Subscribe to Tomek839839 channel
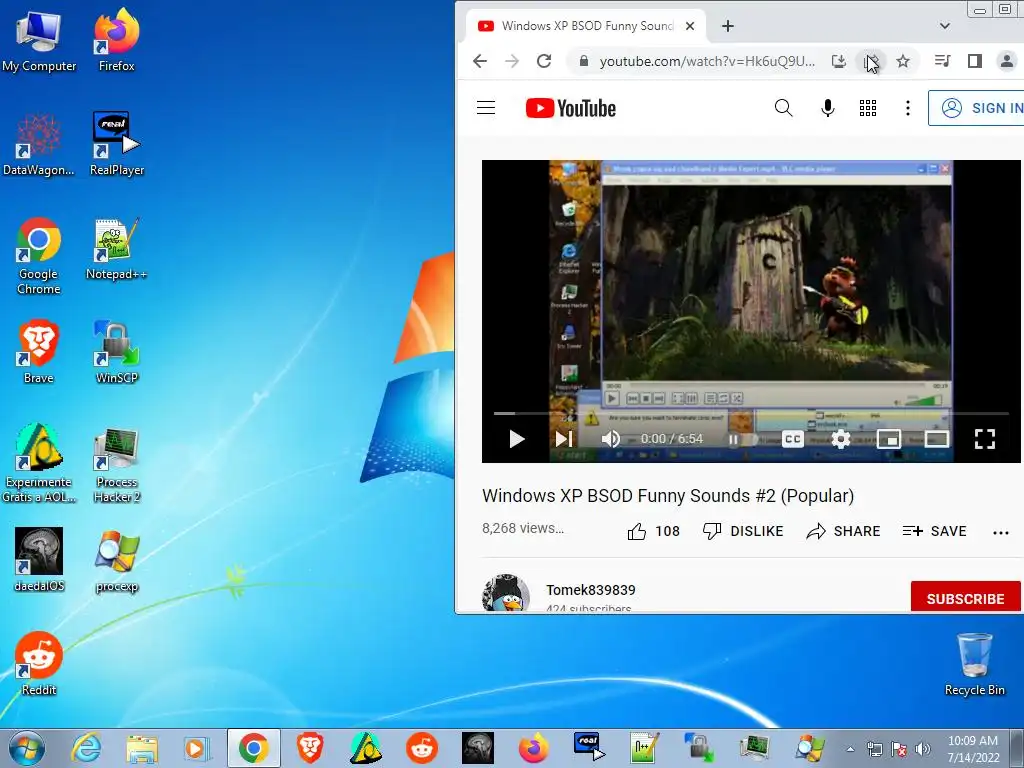 (965, 597)
